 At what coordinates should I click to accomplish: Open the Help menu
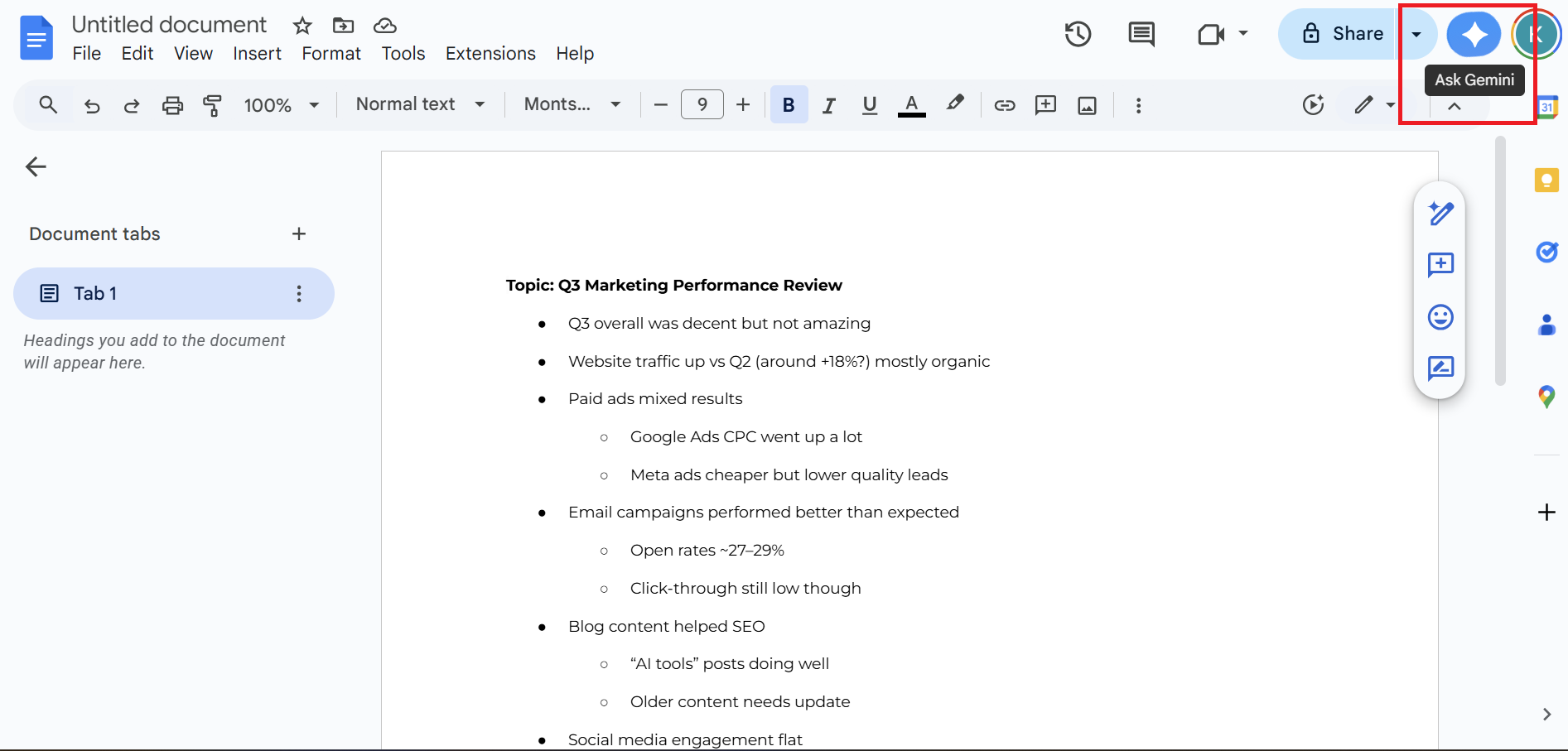(x=575, y=54)
